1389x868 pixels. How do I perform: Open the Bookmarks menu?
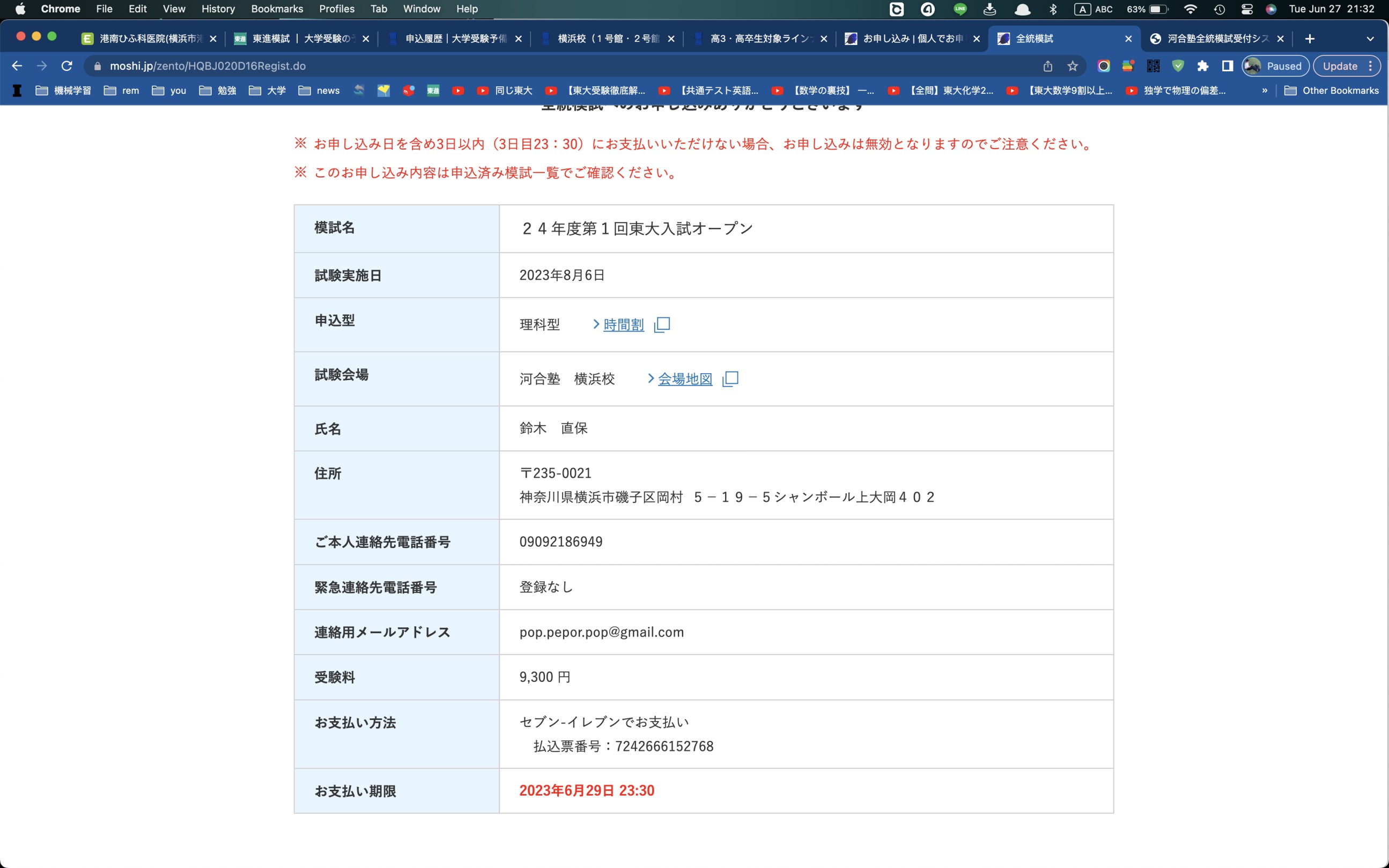[277, 9]
